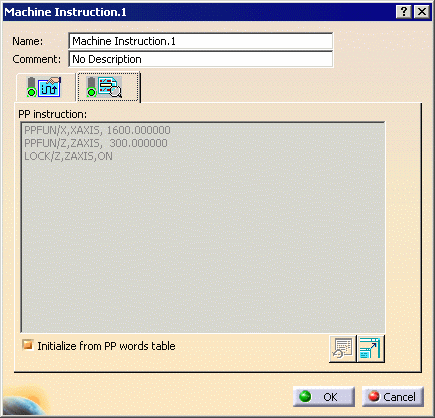This screenshot has width=435, height=418.
Task: Click the Comment field reading No Description
Action: 200,59
